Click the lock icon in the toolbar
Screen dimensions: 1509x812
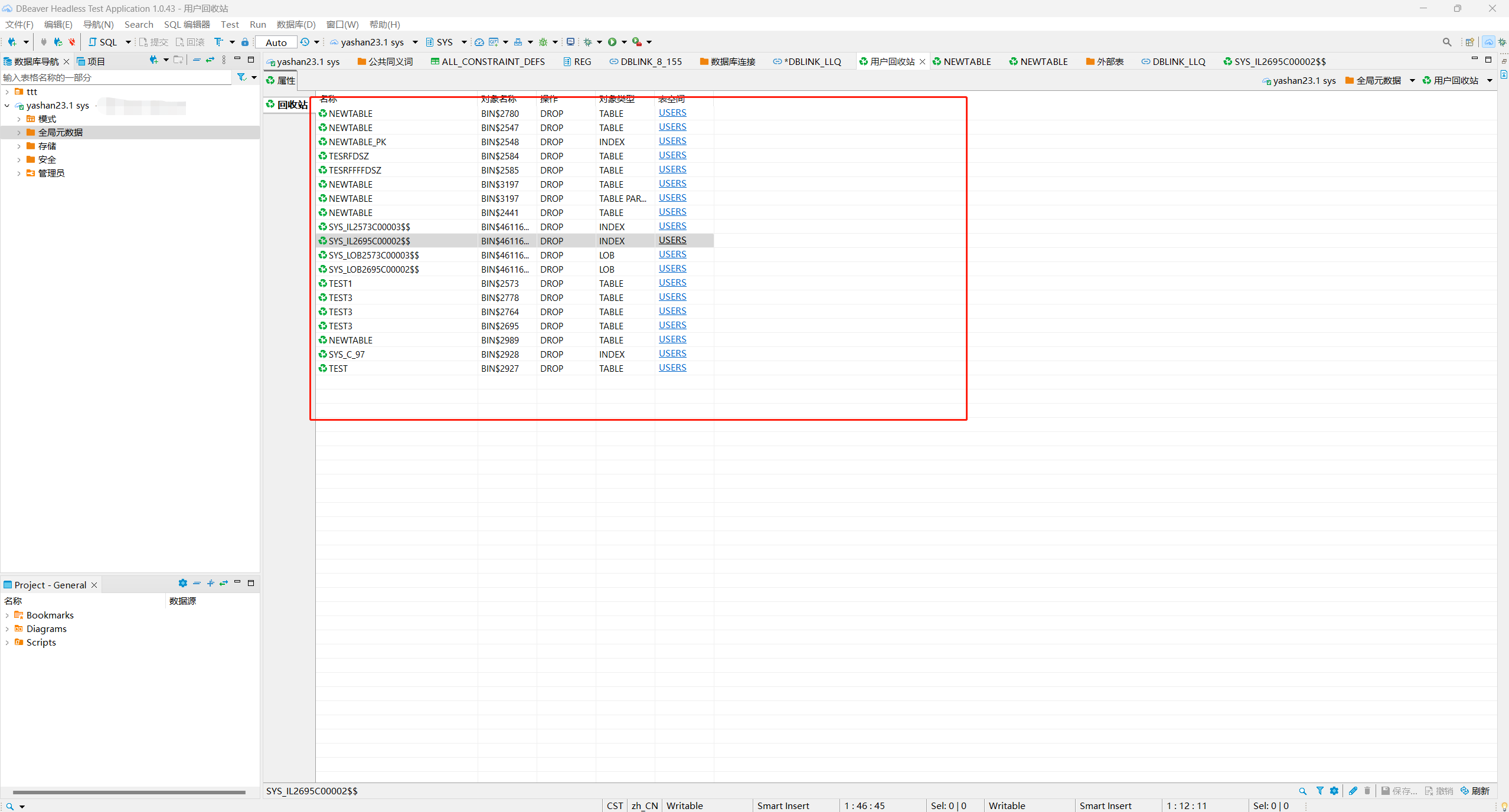245,42
